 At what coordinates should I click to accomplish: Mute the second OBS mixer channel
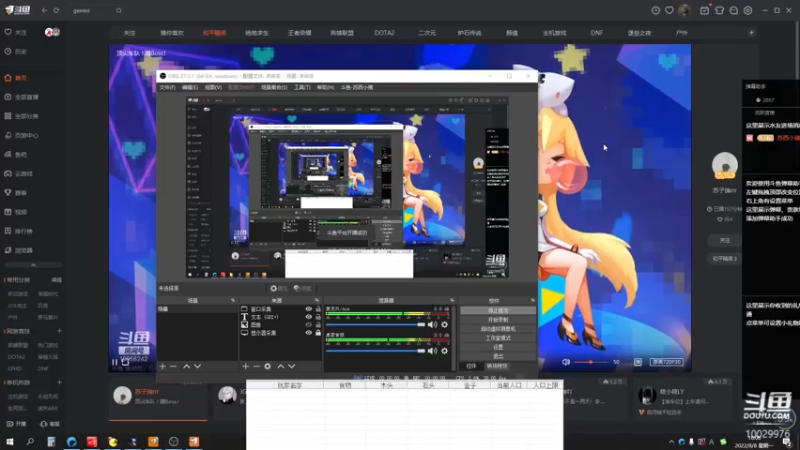[433, 351]
